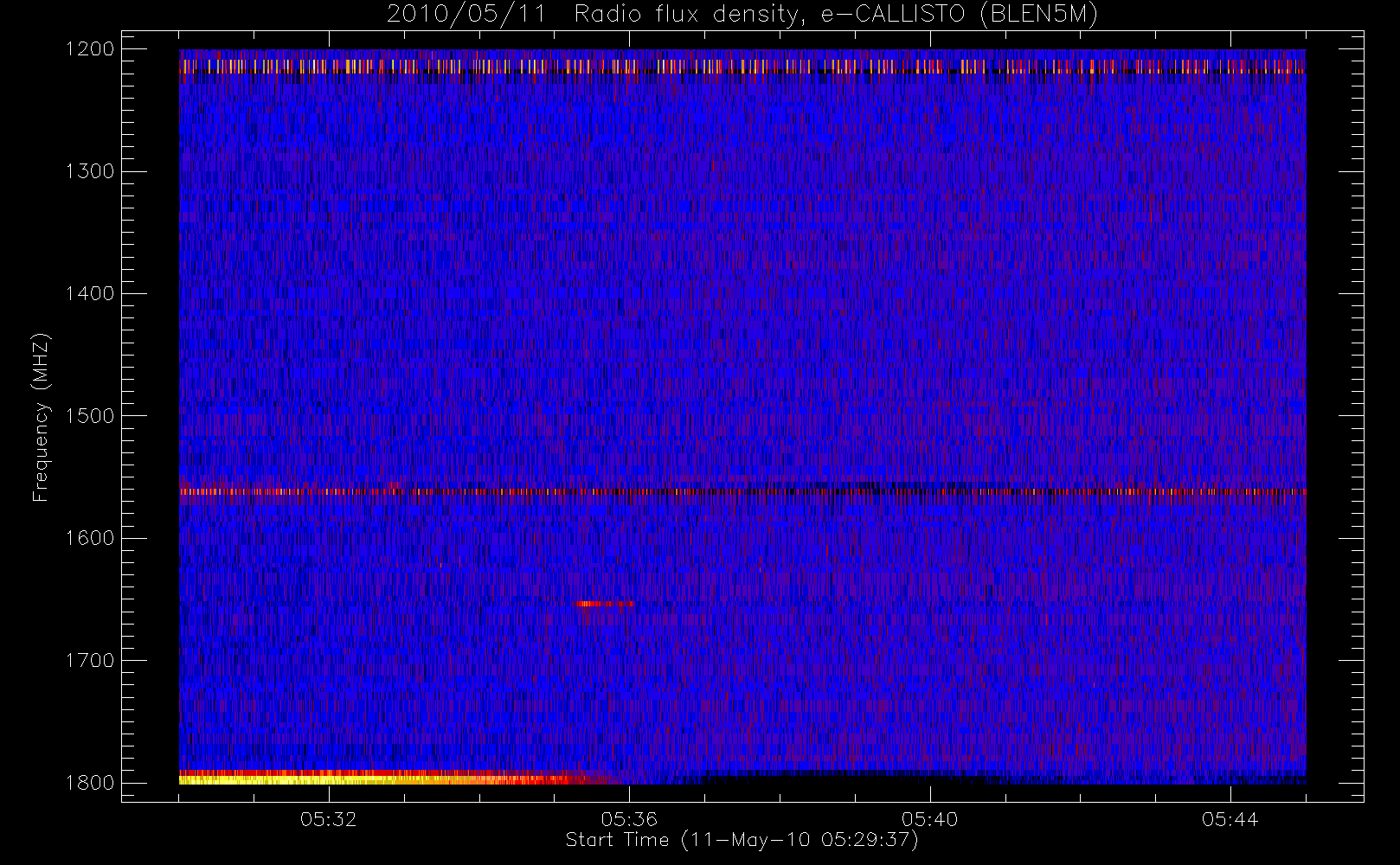Click the short red burst near 1650 MHz

[x=605, y=604]
